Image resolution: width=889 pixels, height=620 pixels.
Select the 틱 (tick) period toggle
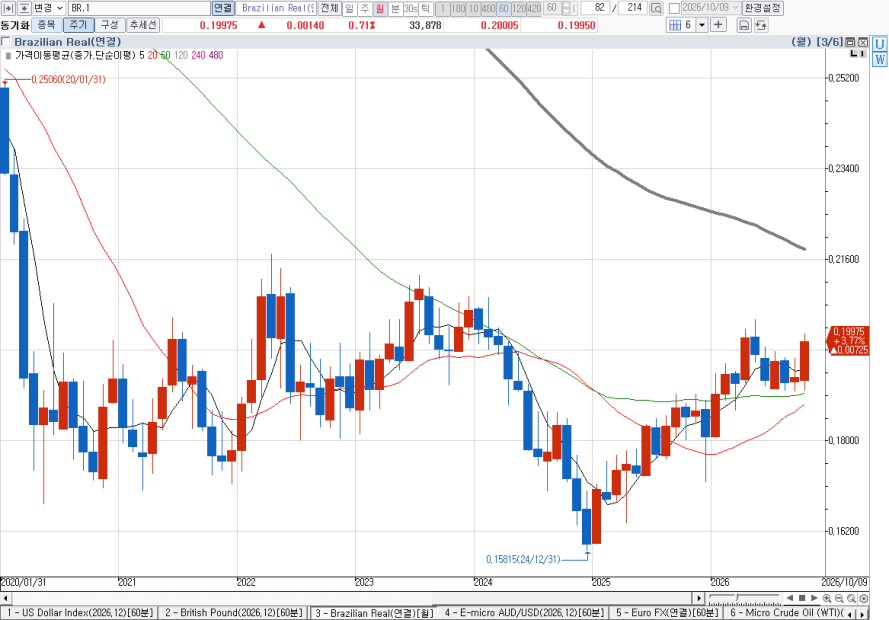click(x=426, y=9)
